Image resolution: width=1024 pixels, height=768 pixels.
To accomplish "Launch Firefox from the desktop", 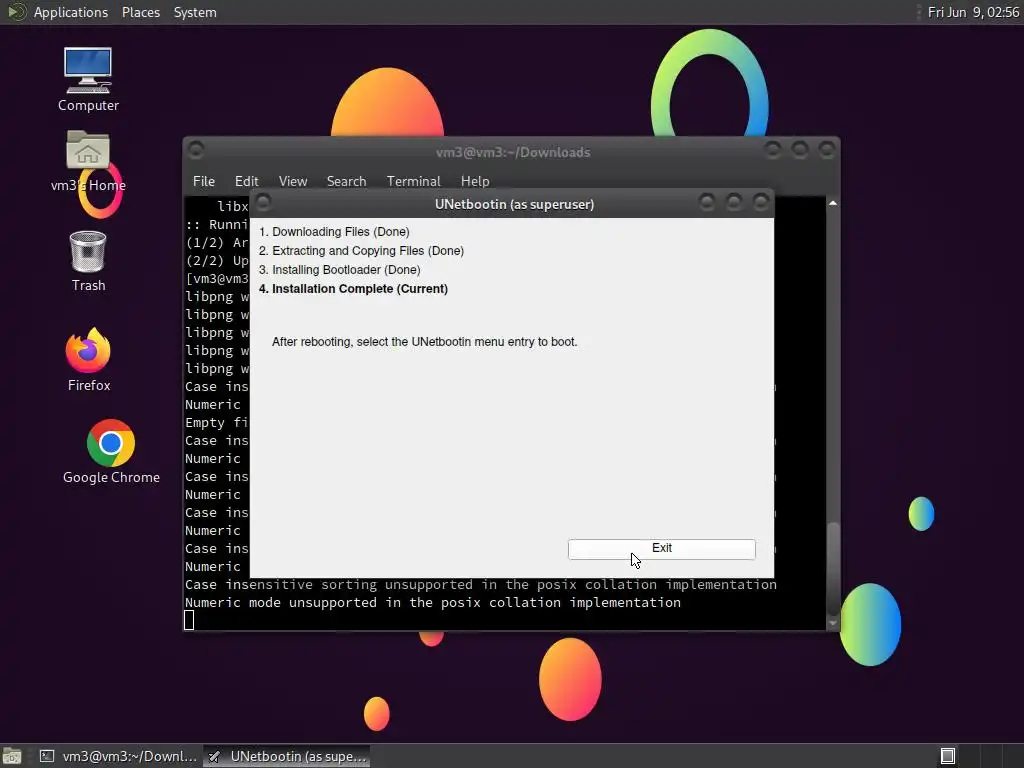I will 89,360.
